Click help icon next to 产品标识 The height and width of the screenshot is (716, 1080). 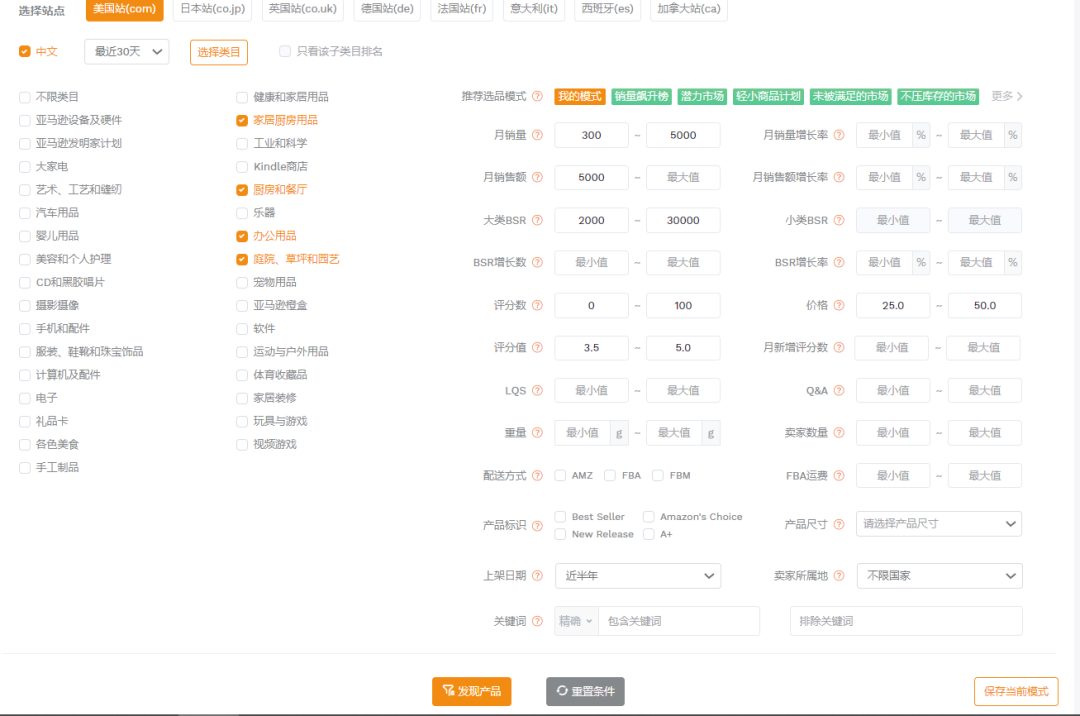537,525
